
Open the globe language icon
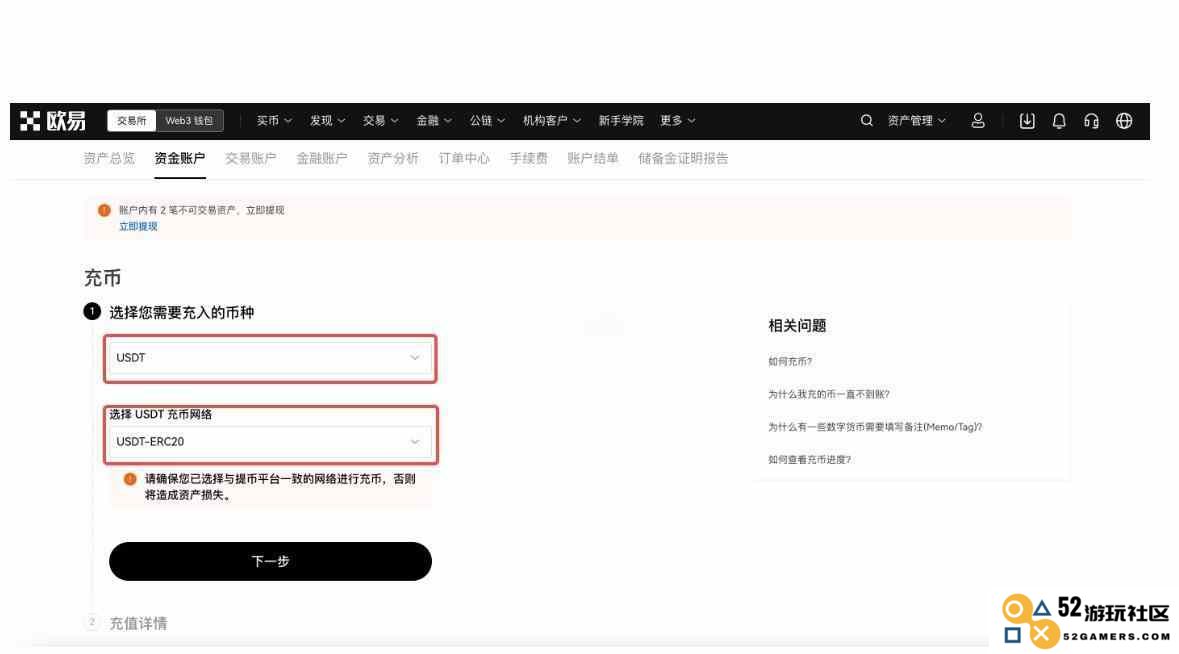click(x=1123, y=120)
